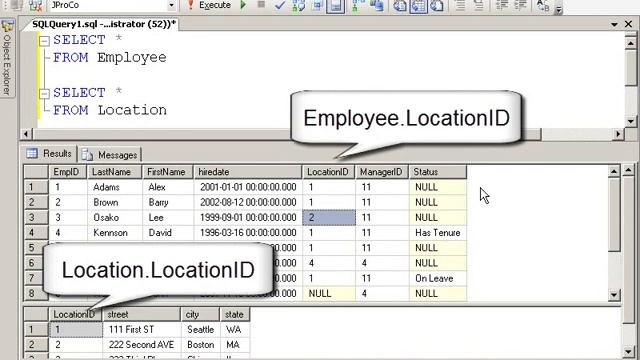Click the Status column header
This screenshot has width=640, height=360.
[438, 172]
